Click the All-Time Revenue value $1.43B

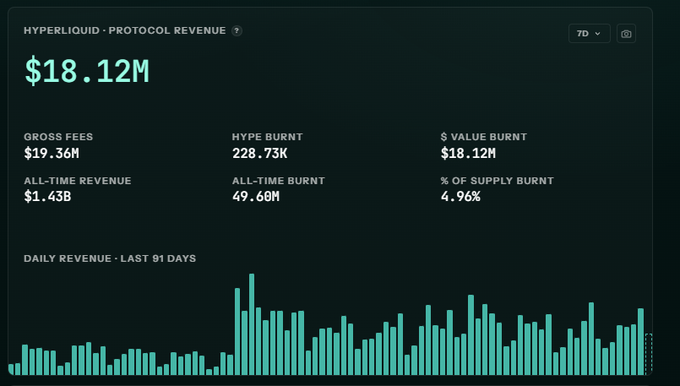coord(47,196)
